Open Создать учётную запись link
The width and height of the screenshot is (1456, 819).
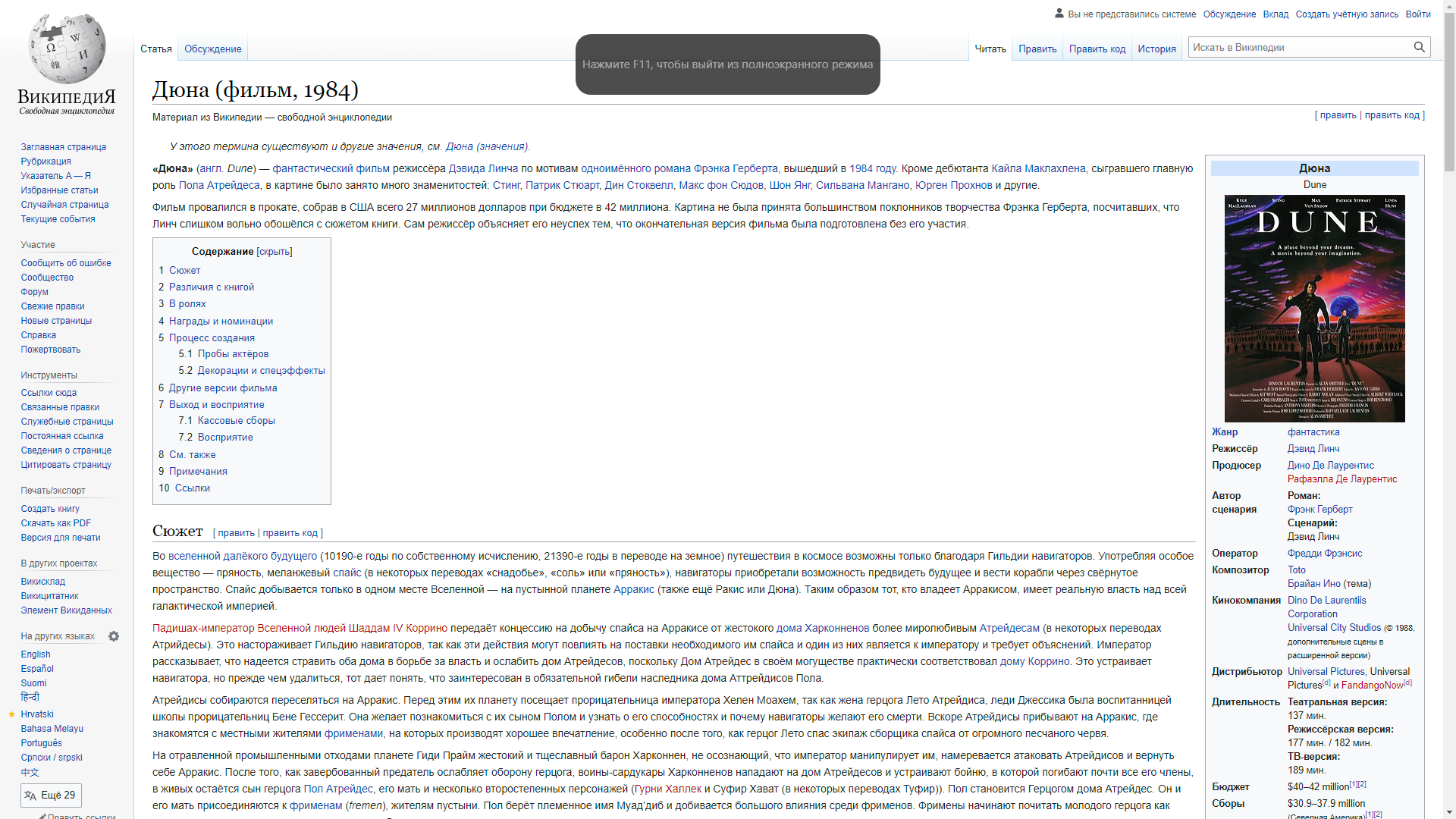tap(1347, 14)
